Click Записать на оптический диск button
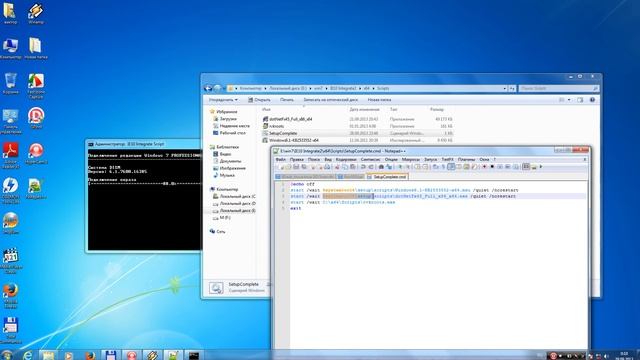This screenshot has width=640, height=360. coord(330,100)
